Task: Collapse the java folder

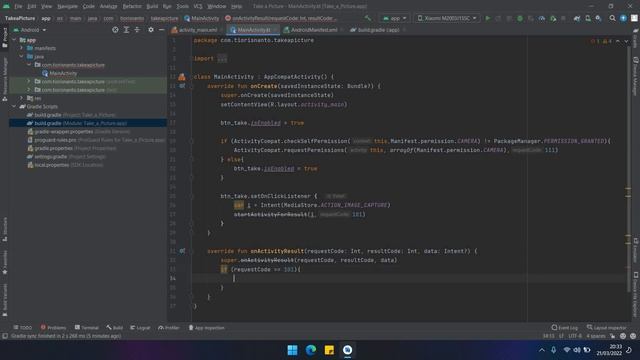Action: [x=22, y=56]
